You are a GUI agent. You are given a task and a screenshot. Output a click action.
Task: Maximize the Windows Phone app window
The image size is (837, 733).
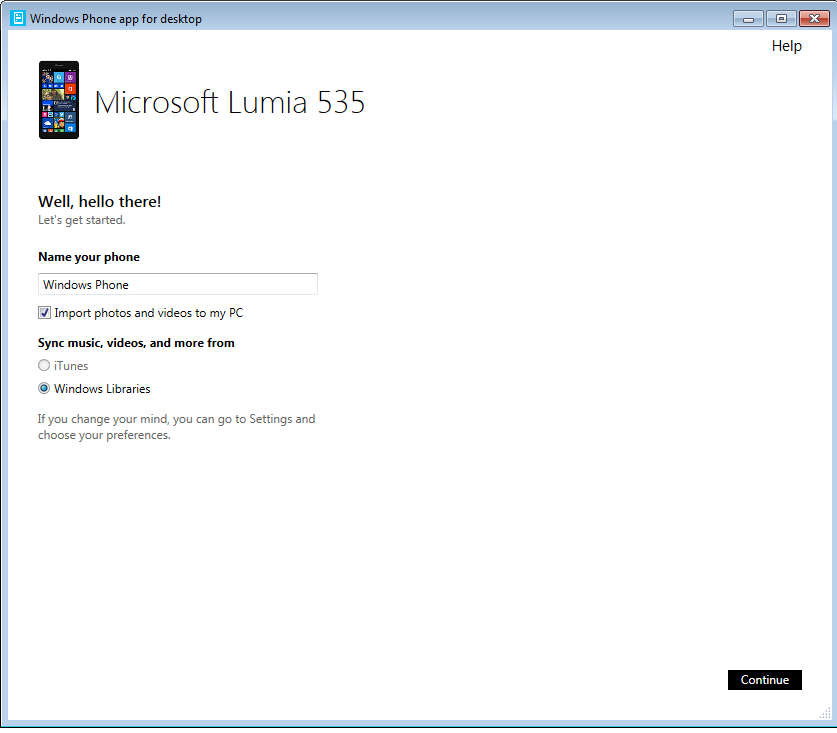[x=781, y=18]
